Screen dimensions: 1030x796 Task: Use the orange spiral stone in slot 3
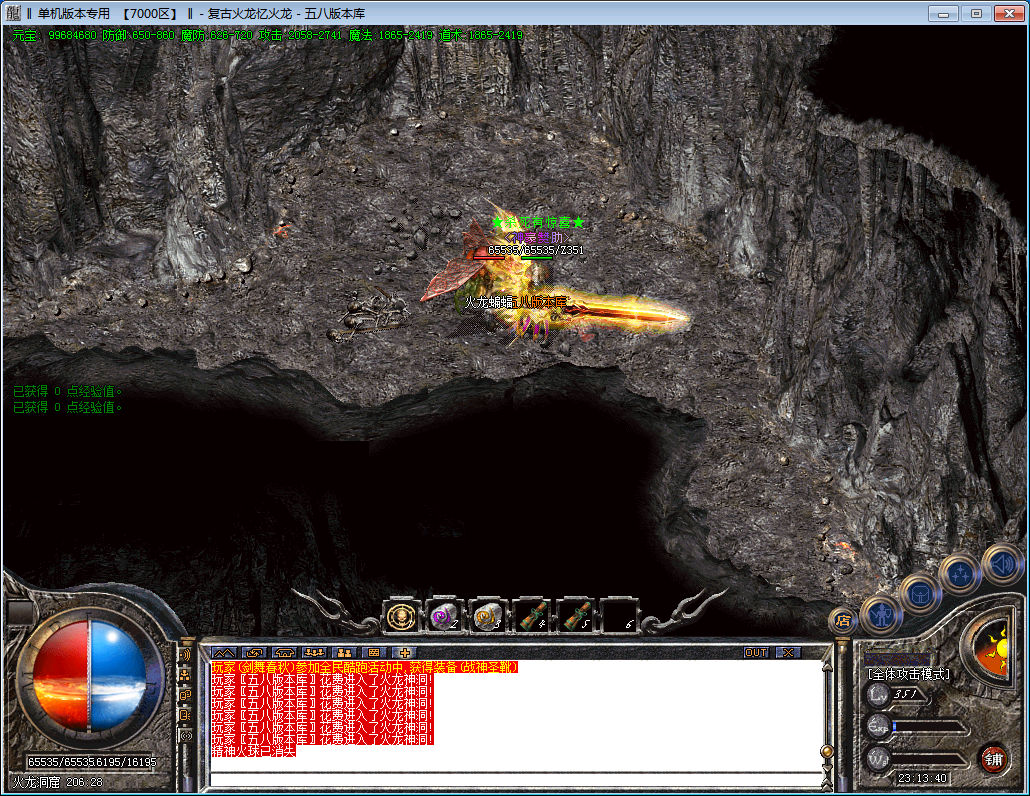(487, 616)
